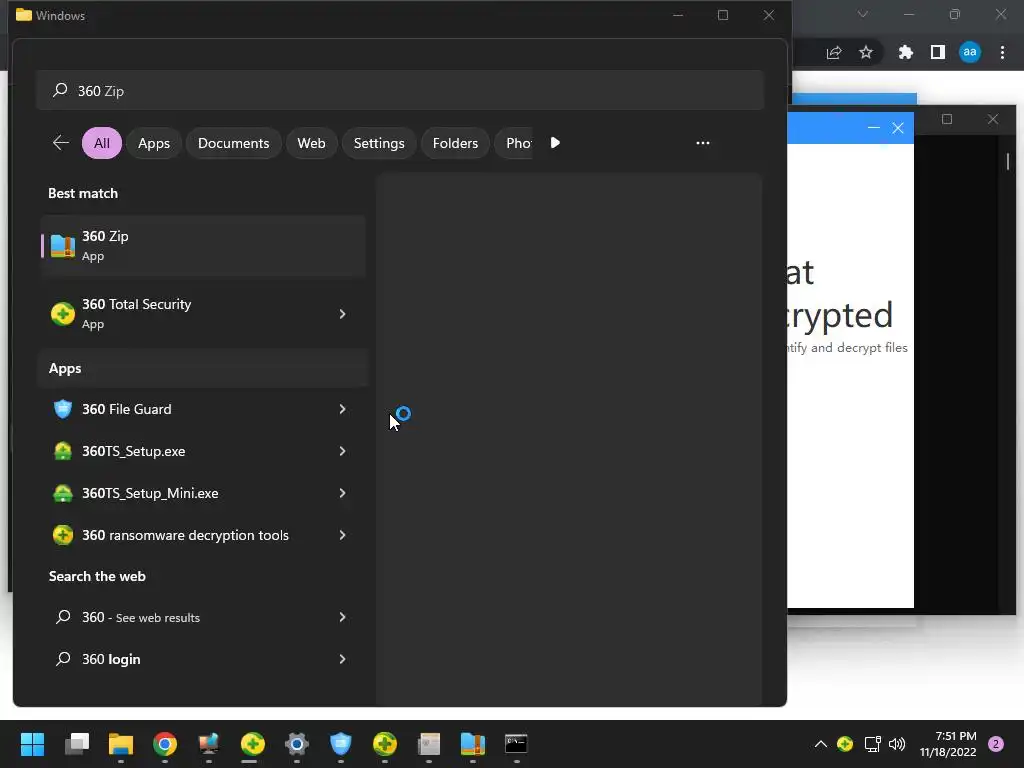The image size is (1024, 768).
Task: Expand 360TS_Setup_Mini.exe result chevron
Action: tap(342, 493)
